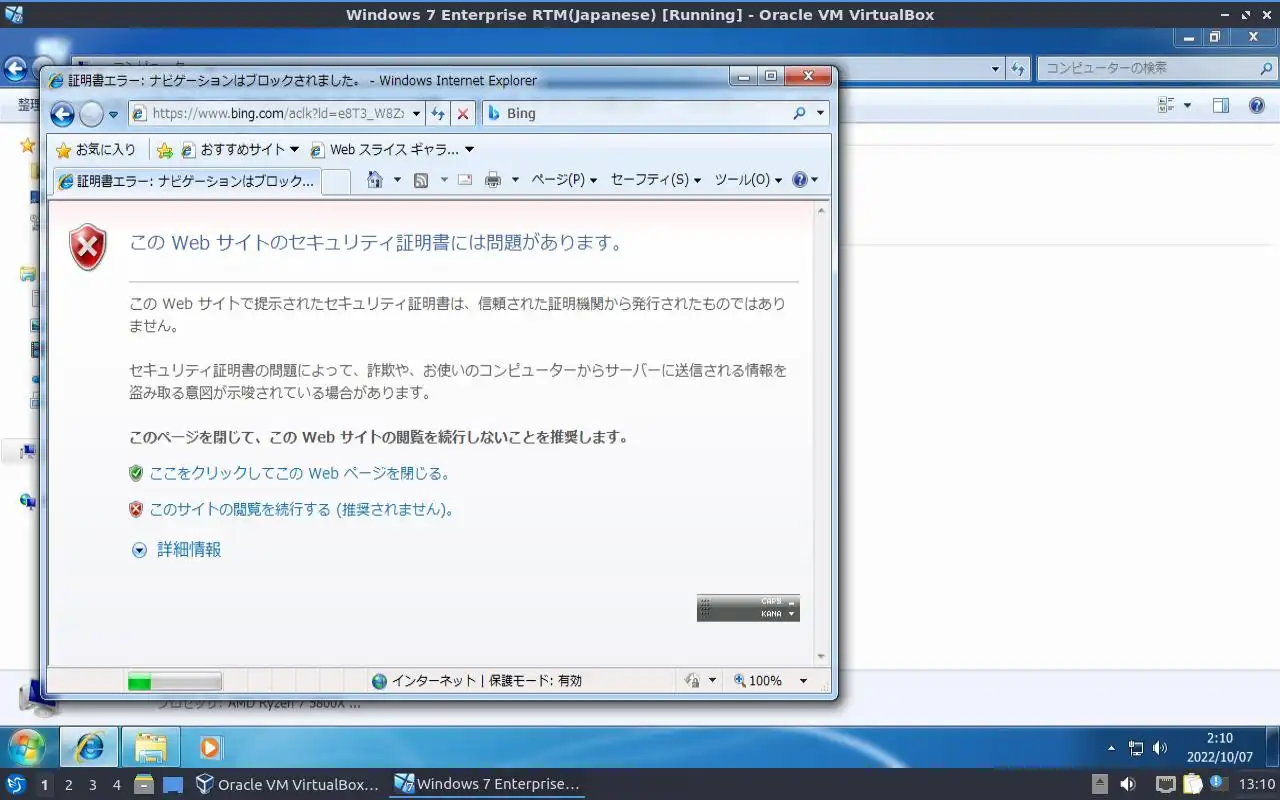Image resolution: width=1280 pixels, height=800 pixels.
Task: Click the host clipboard tray icon
Action: coord(1191,785)
